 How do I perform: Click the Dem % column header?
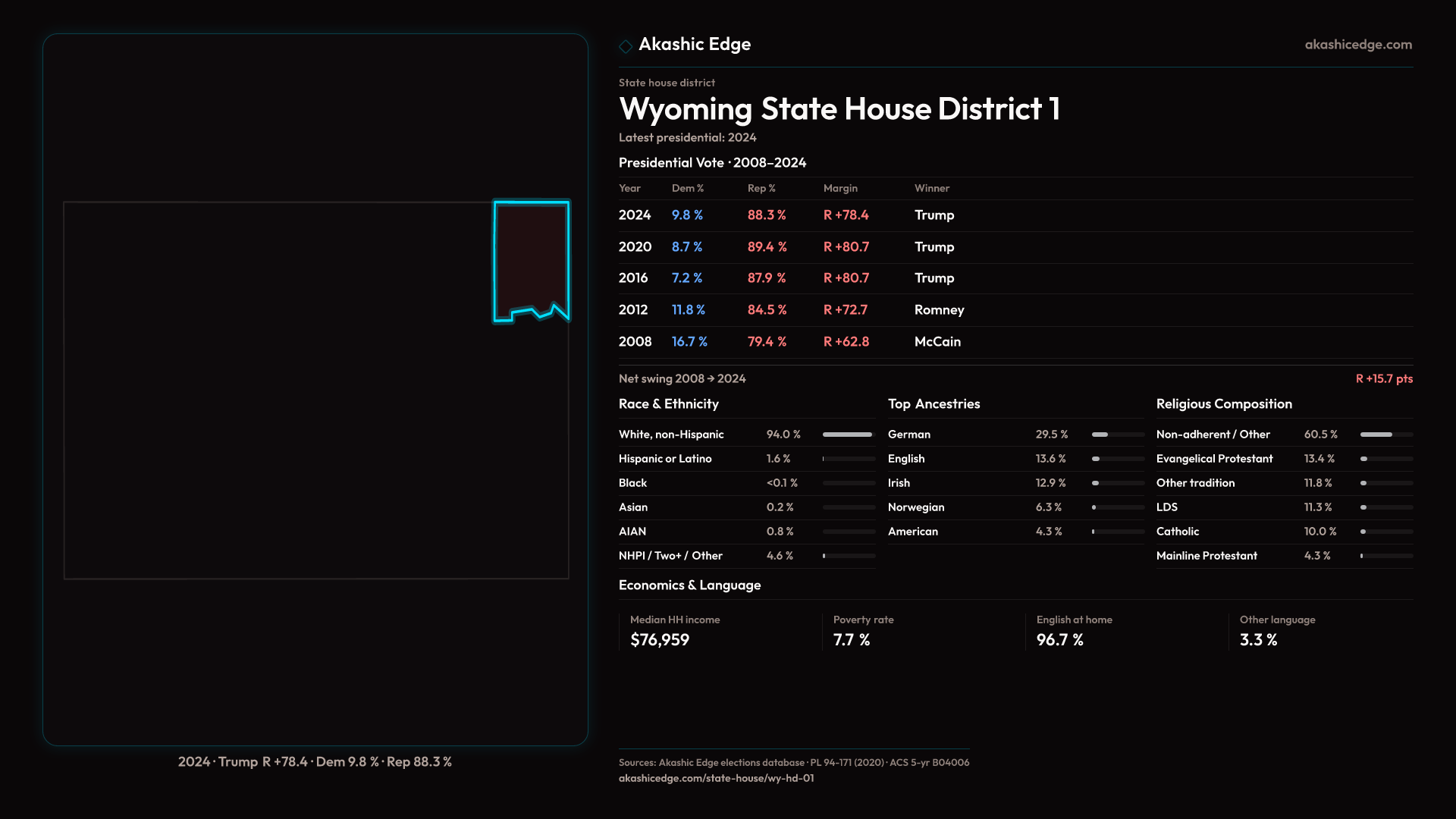point(687,188)
